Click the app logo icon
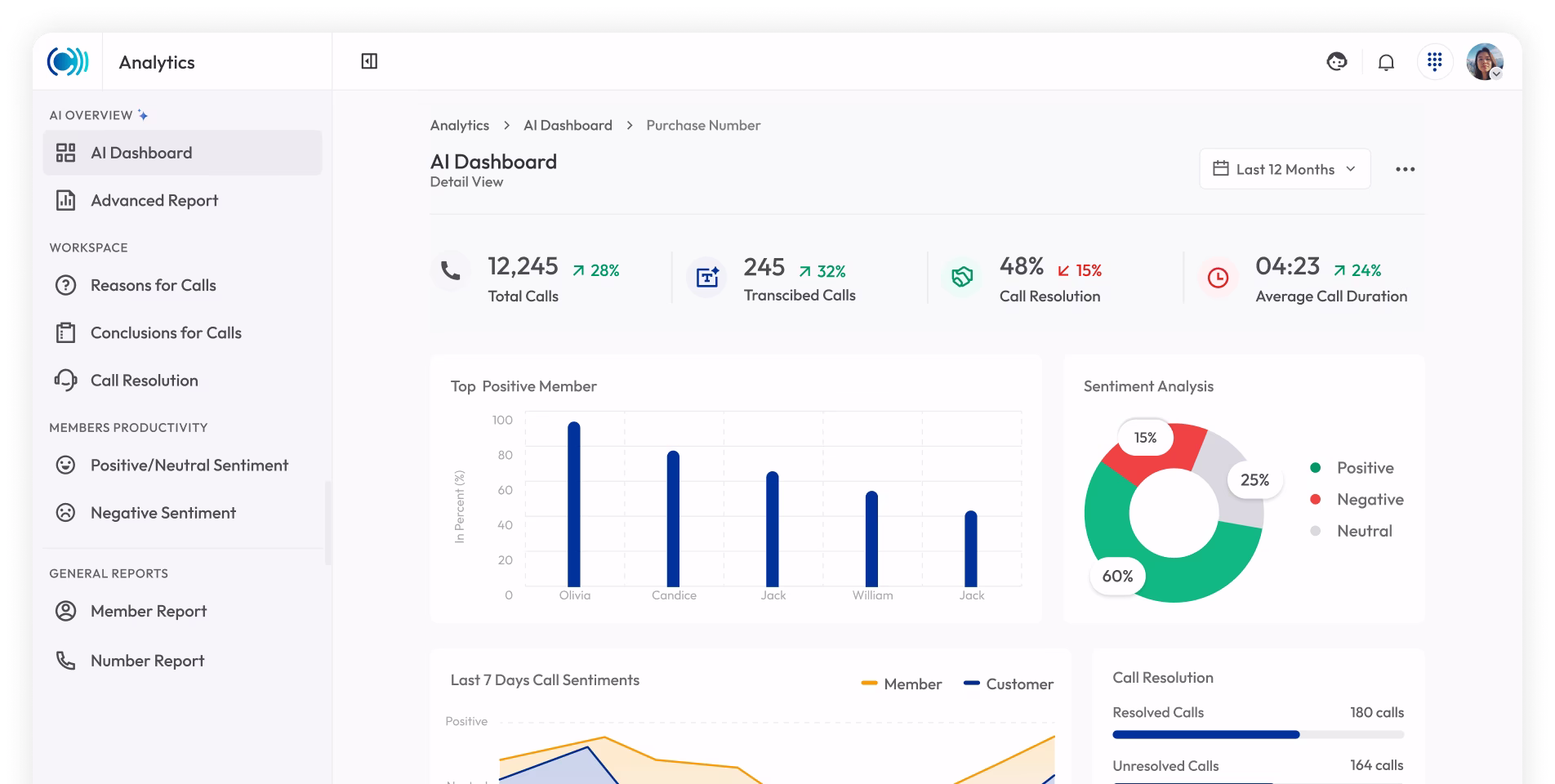 click(68, 61)
